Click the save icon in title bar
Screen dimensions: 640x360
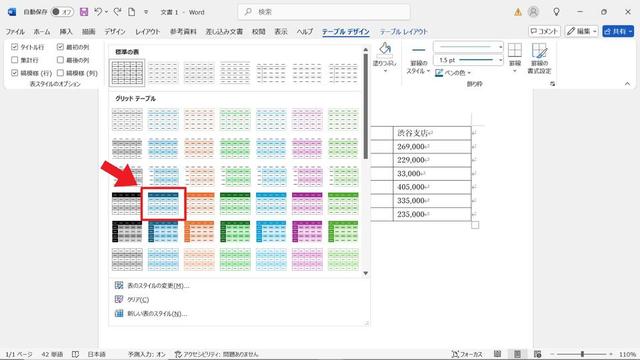coord(84,12)
